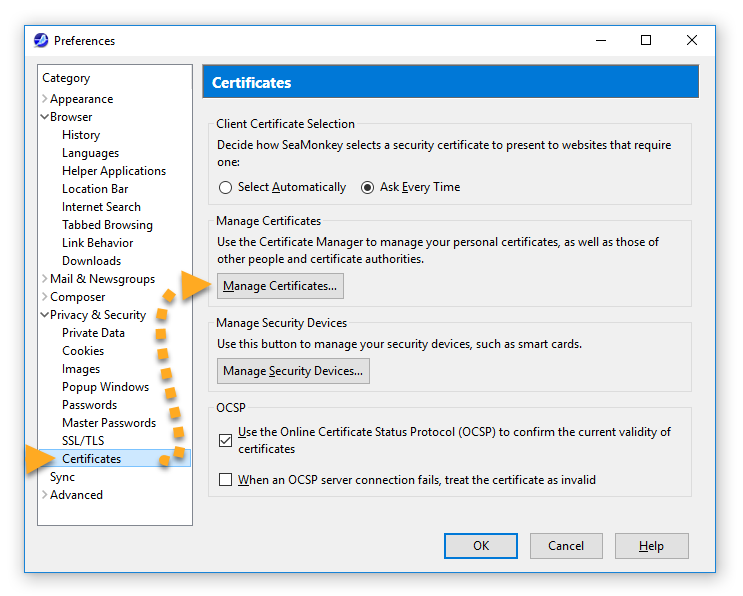Screen dimensions: 743x596
Task: Expand the Mail & Newsgroups category
Action: click(45, 279)
